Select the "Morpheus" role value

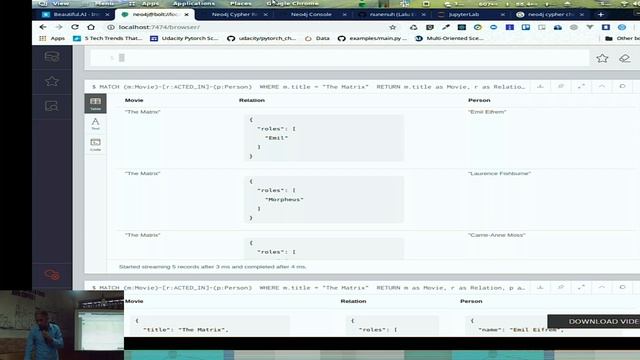[284, 200]
